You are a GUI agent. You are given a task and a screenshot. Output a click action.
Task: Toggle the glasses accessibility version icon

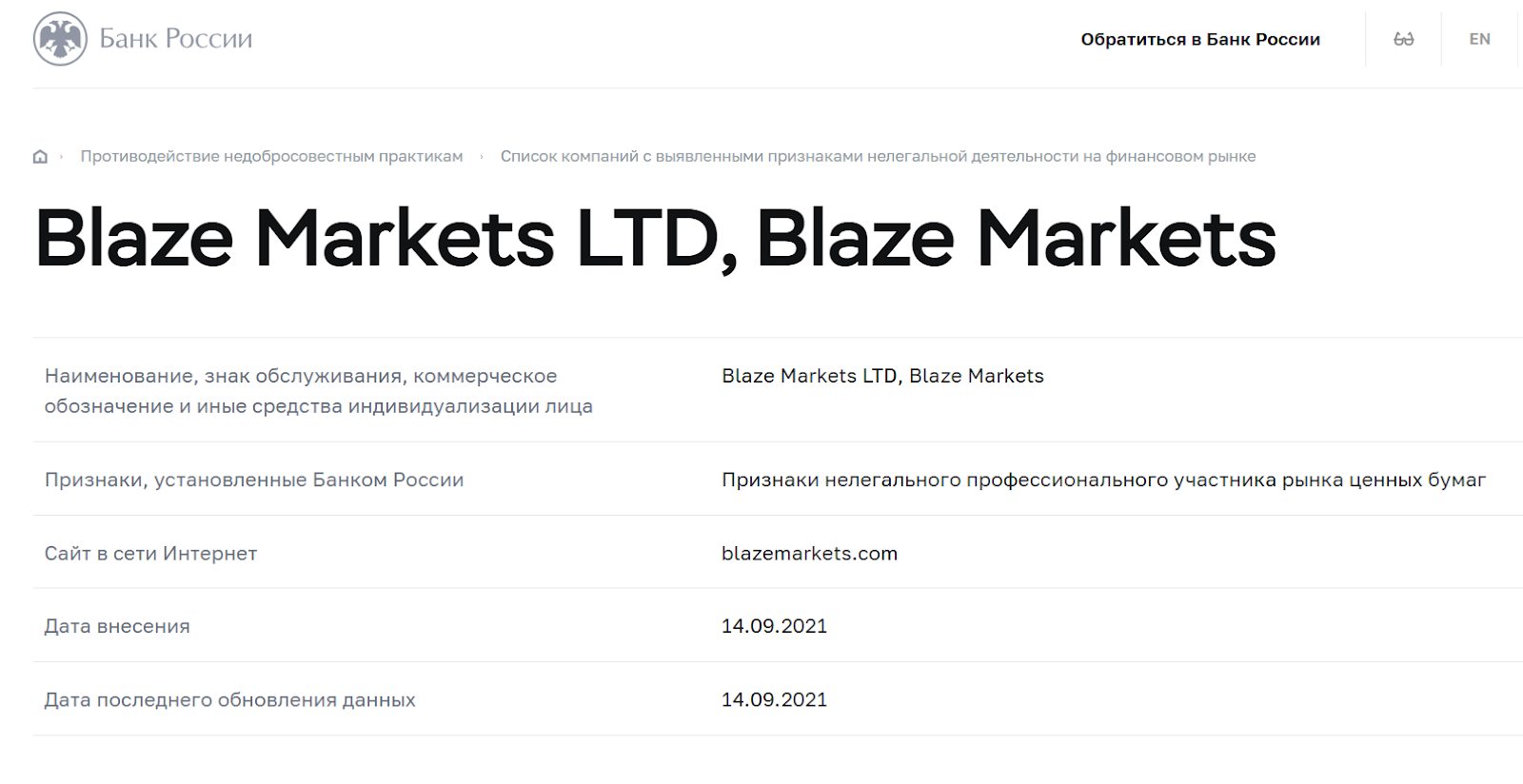[x=1403, y=39]
